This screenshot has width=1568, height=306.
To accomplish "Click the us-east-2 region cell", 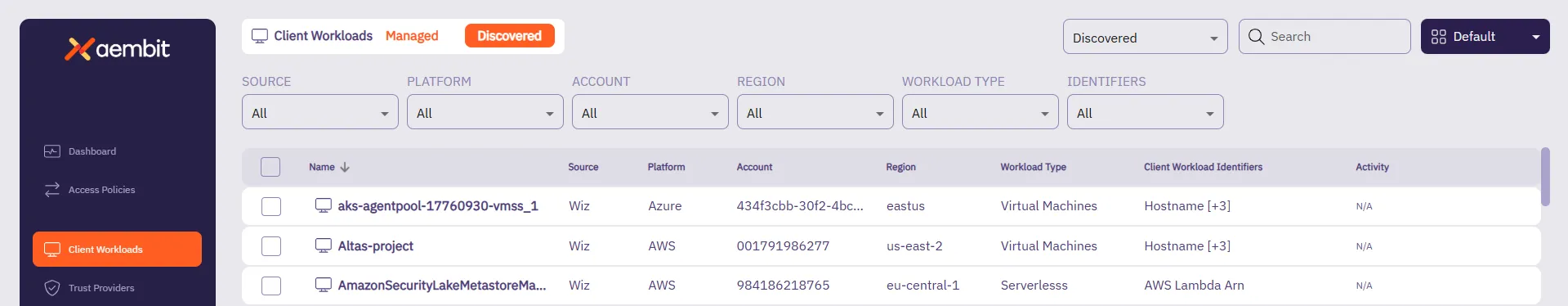I will coord(914,246).
